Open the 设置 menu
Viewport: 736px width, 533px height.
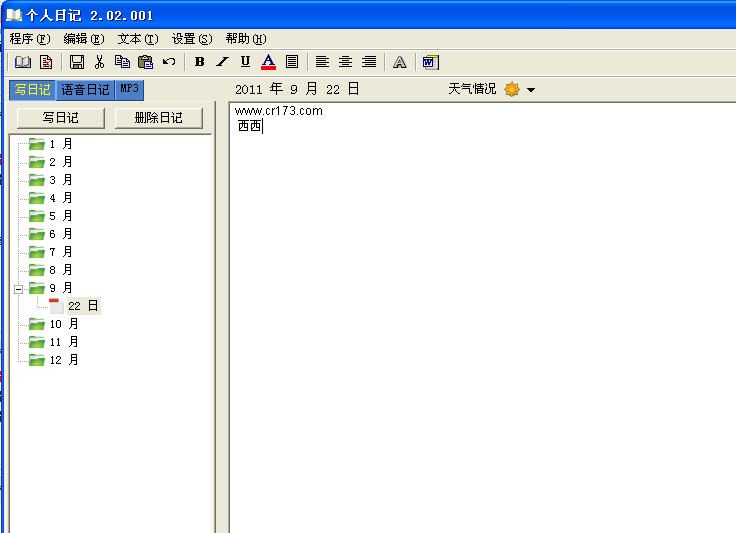pyautogui.click(x=192, y=39)
